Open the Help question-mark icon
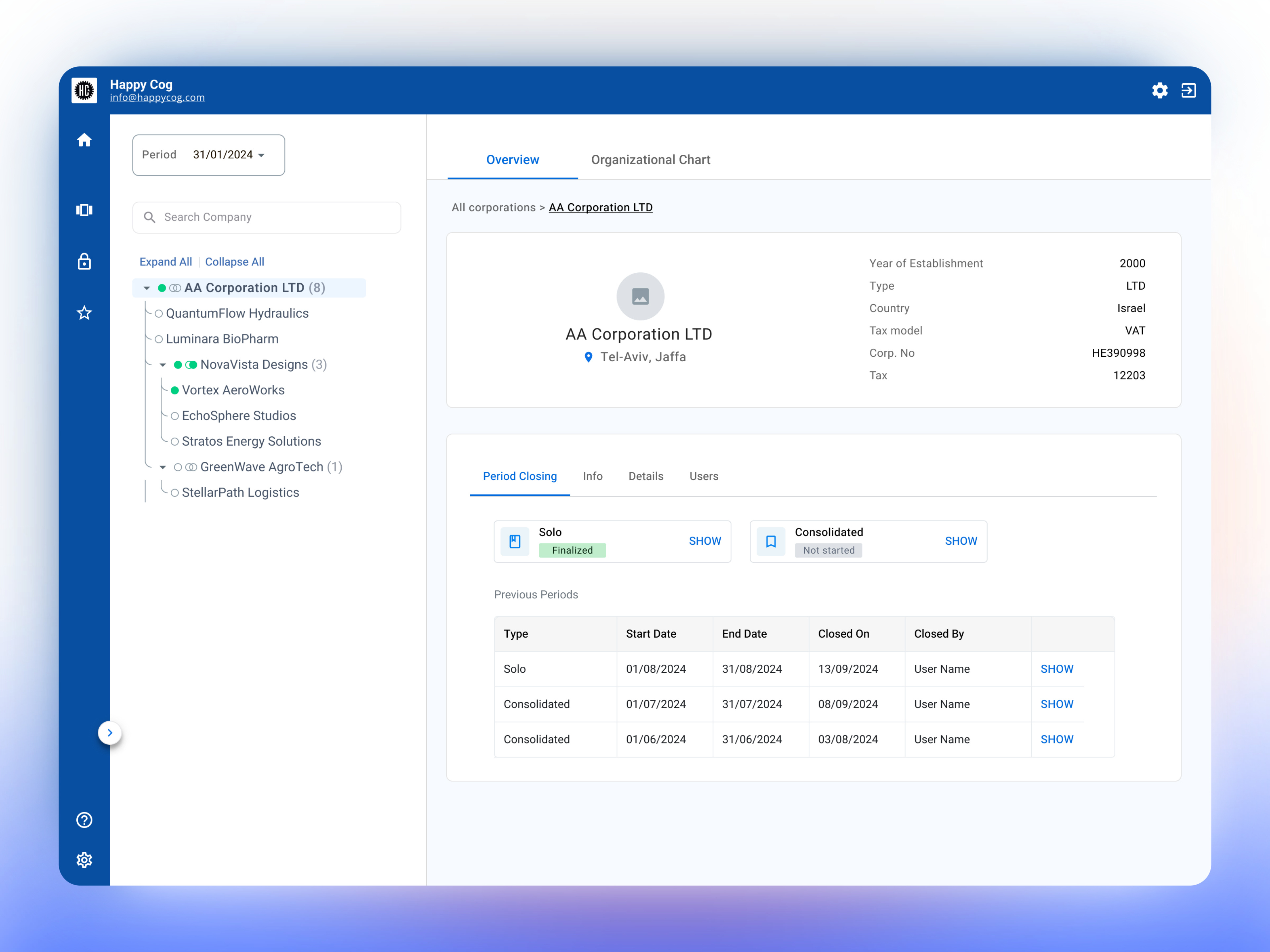Viewport: 1270px width, 952px height. (x=84, y=819)
